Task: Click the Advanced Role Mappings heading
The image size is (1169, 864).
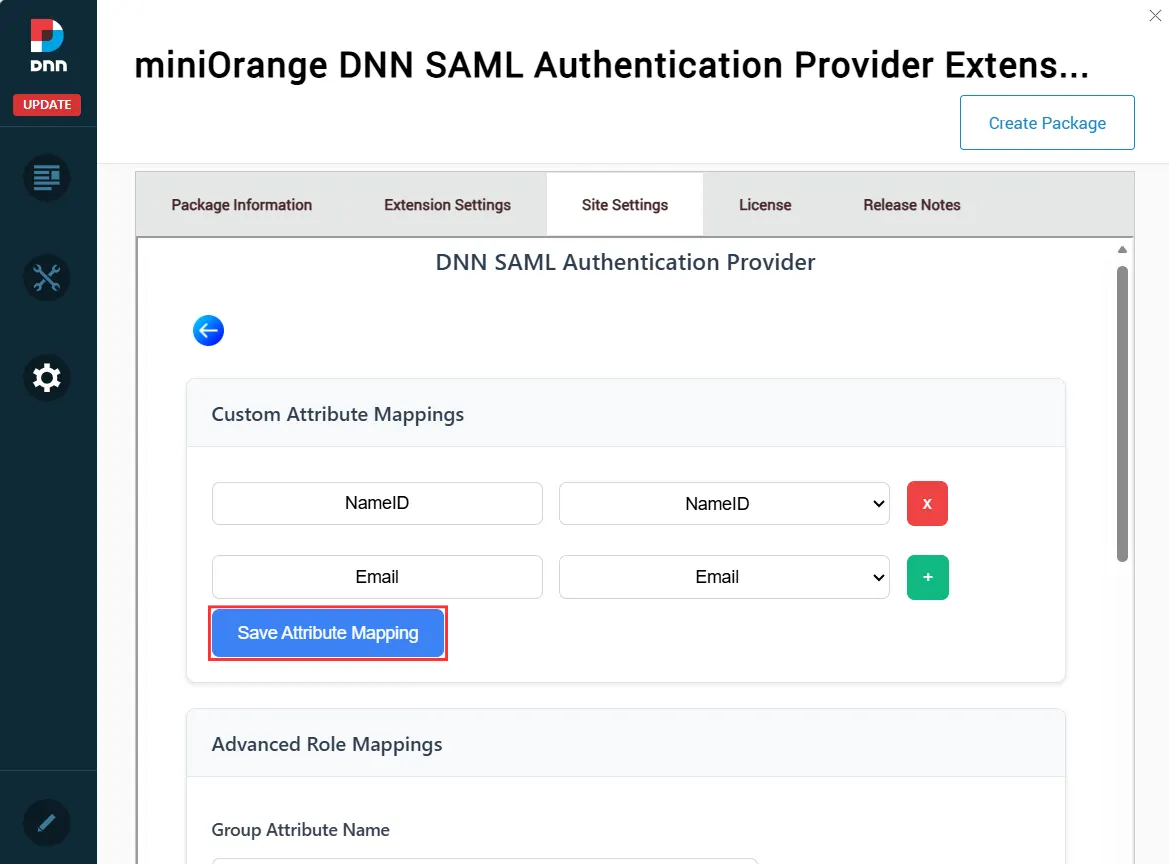Action: pyautogui.click(x=327, y=745)
